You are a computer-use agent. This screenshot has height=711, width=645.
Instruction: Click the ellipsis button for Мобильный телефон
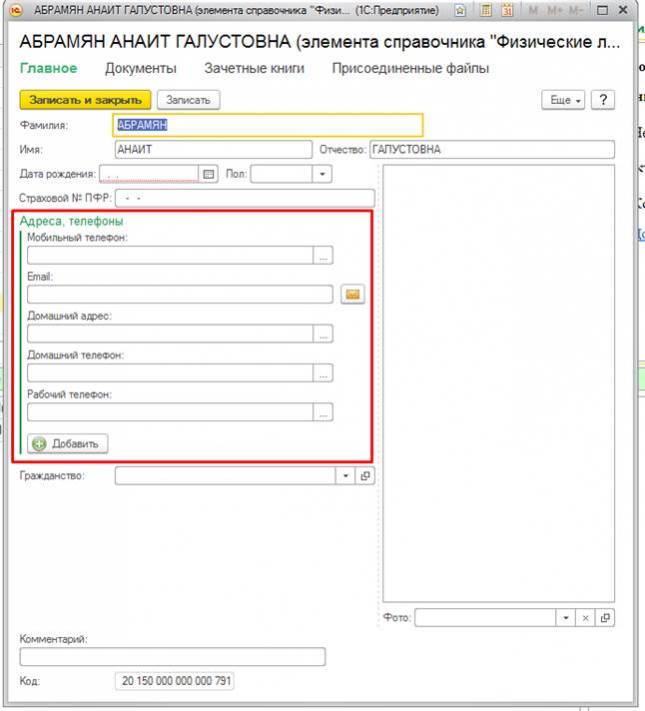click(x=322, y=256)
